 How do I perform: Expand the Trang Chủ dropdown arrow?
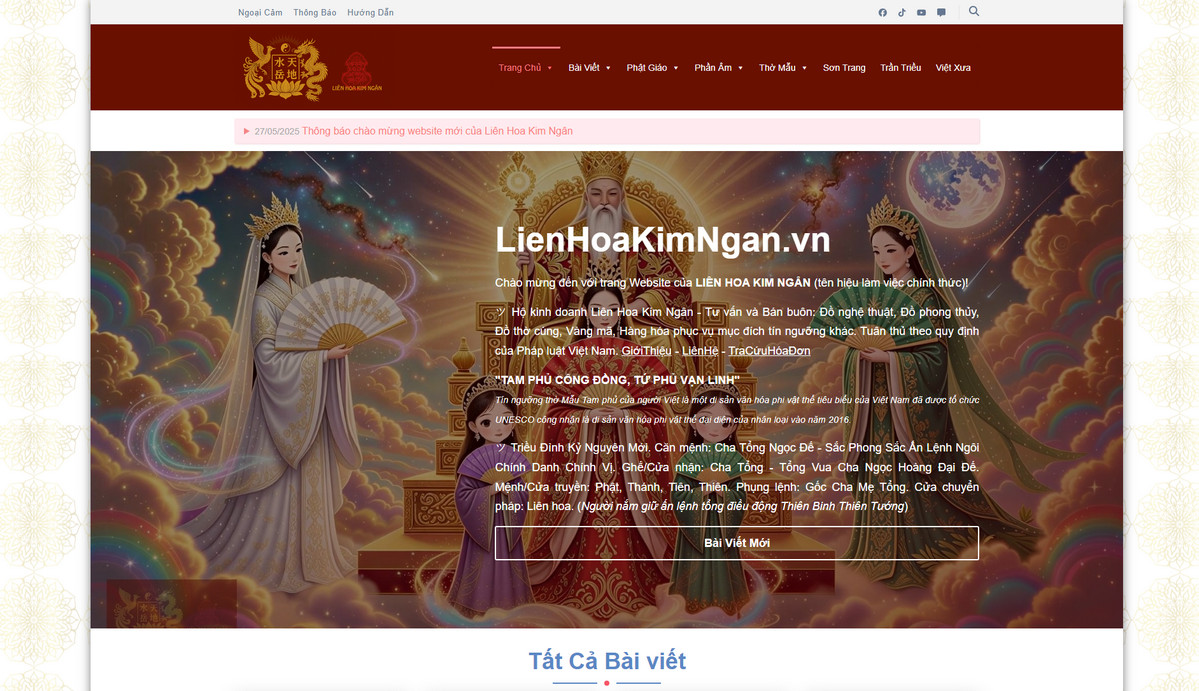pyautogui.click(x=550, y=68)
